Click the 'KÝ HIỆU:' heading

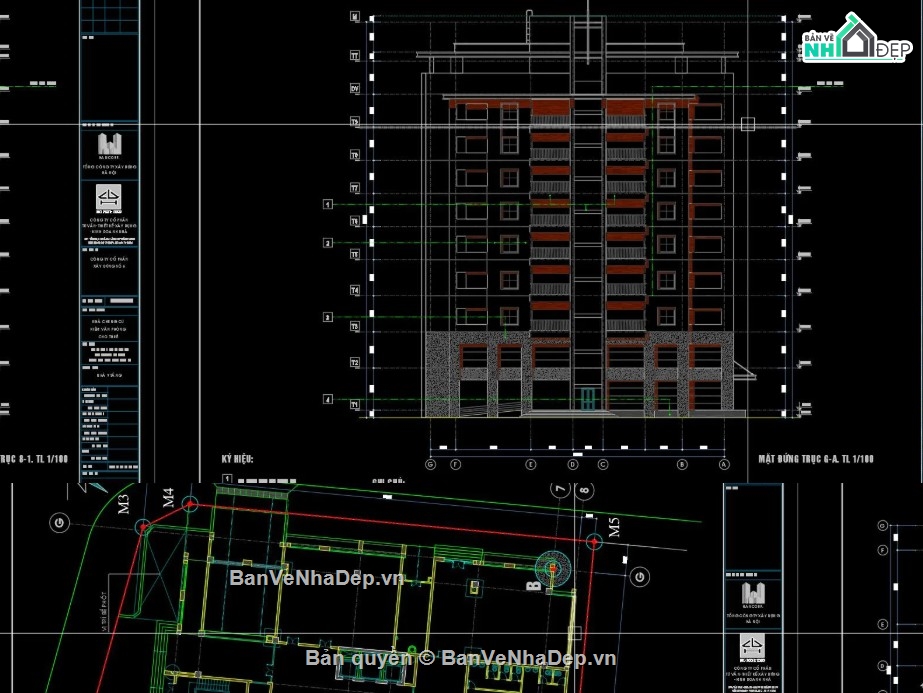click(x=238, y=459)
